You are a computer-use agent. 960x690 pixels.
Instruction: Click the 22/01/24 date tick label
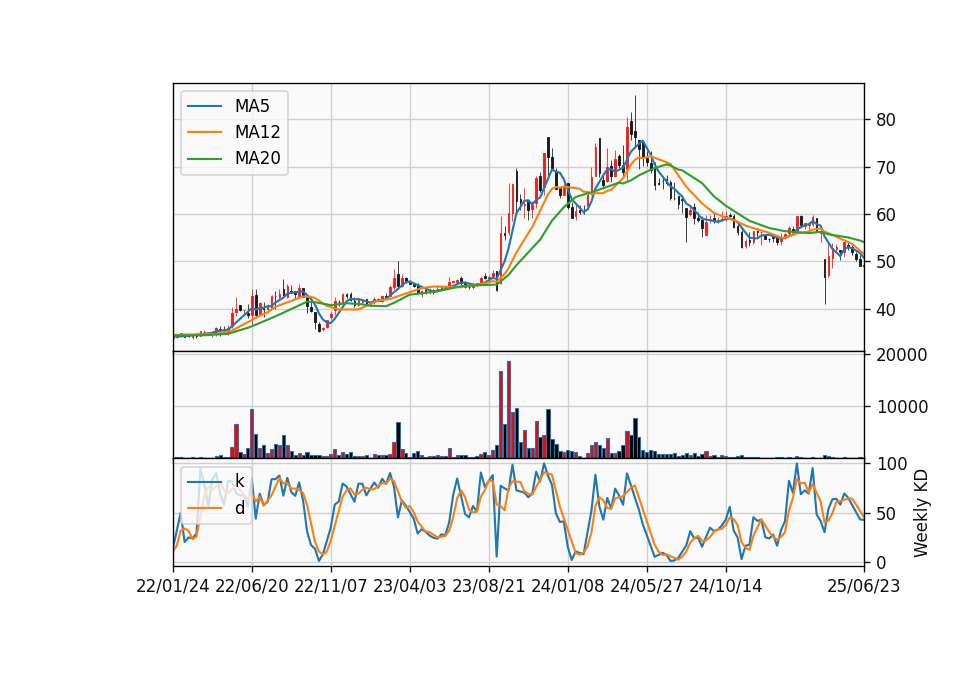click(x=173, y=586)
